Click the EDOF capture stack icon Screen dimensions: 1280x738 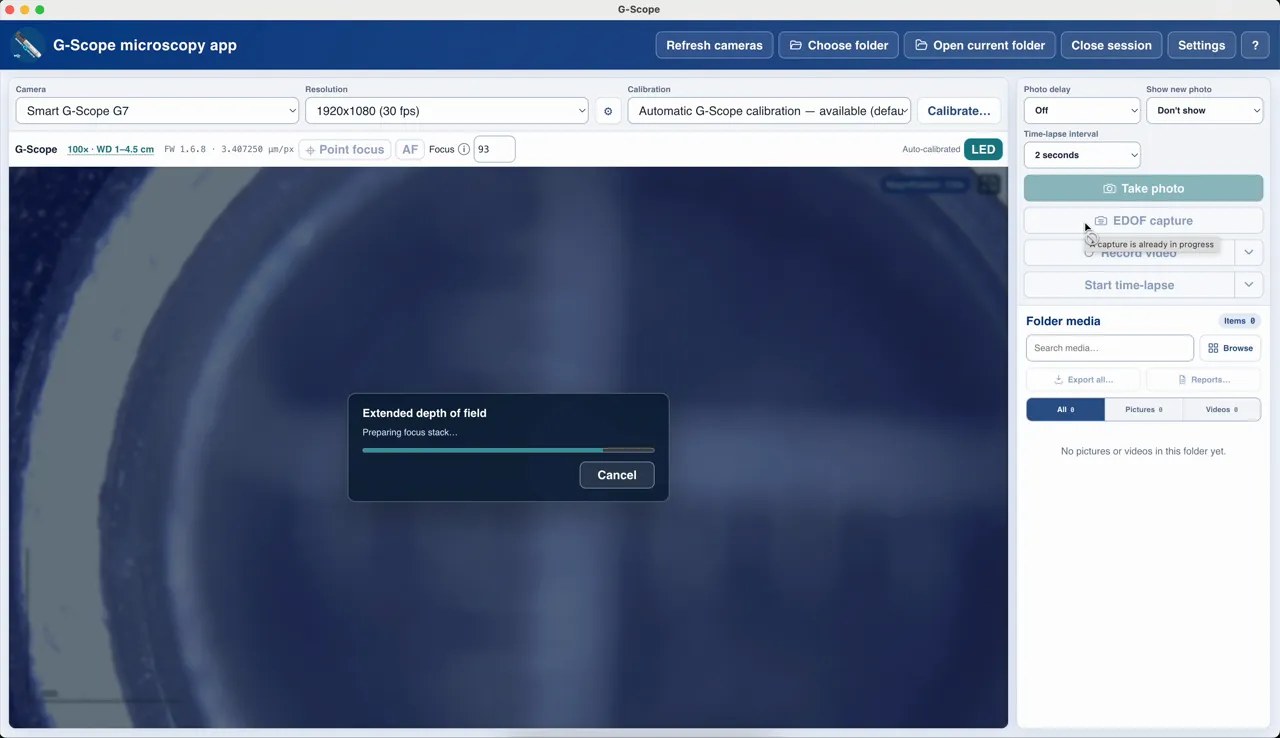pyautogui.click(x=1101, y=221)
